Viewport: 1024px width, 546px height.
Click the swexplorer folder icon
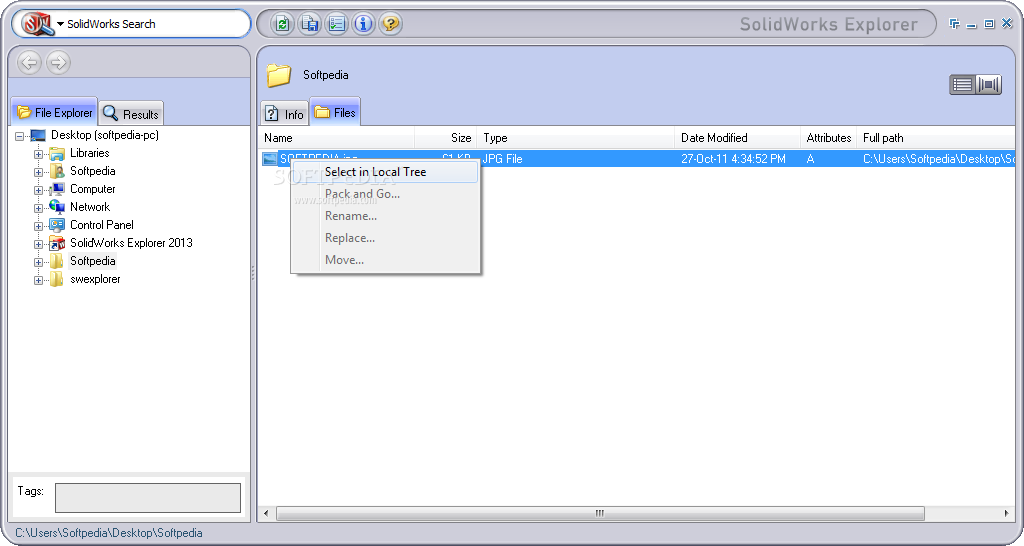click(57, 280)
